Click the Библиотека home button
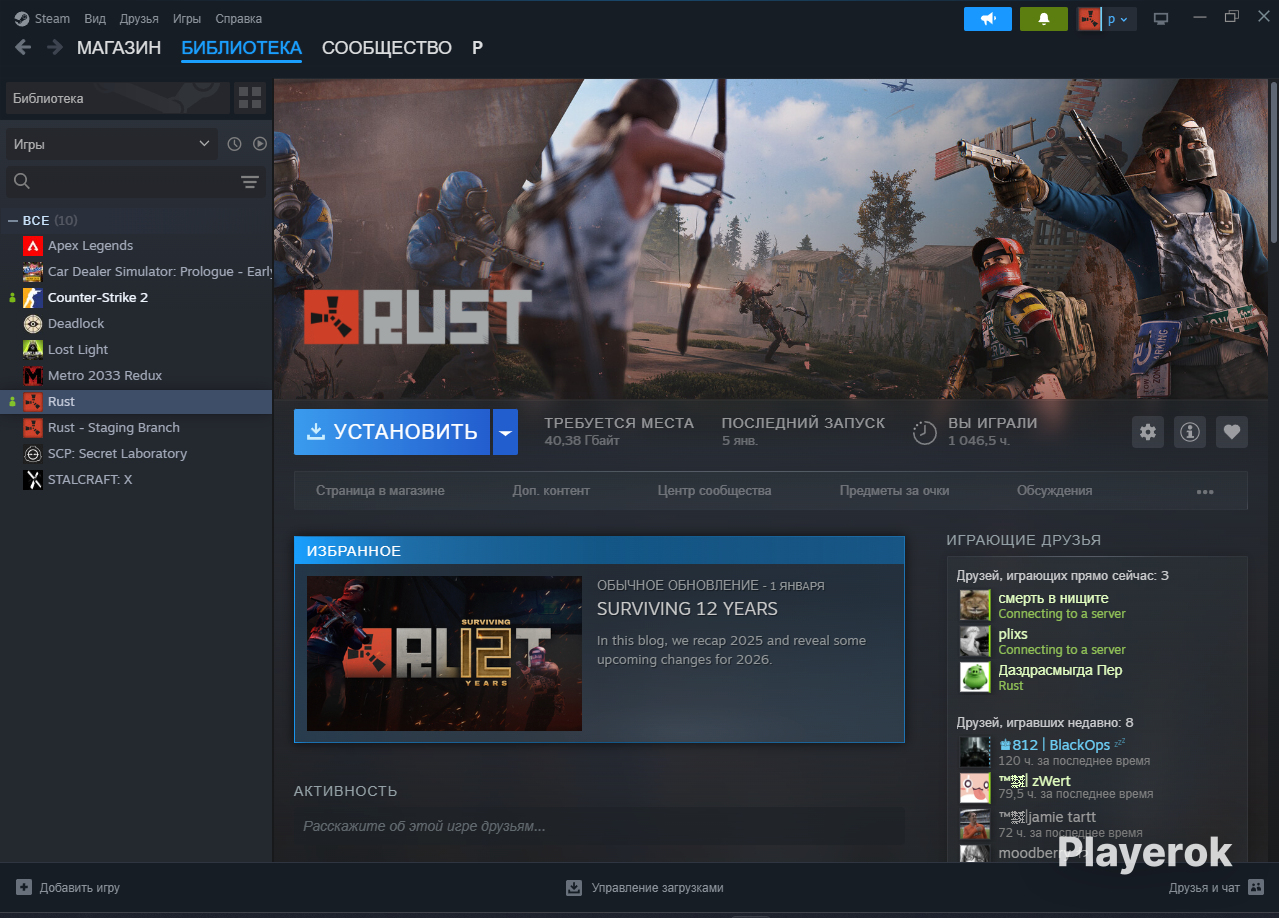This screenshot has height=918, width=1279. (118, 98)
